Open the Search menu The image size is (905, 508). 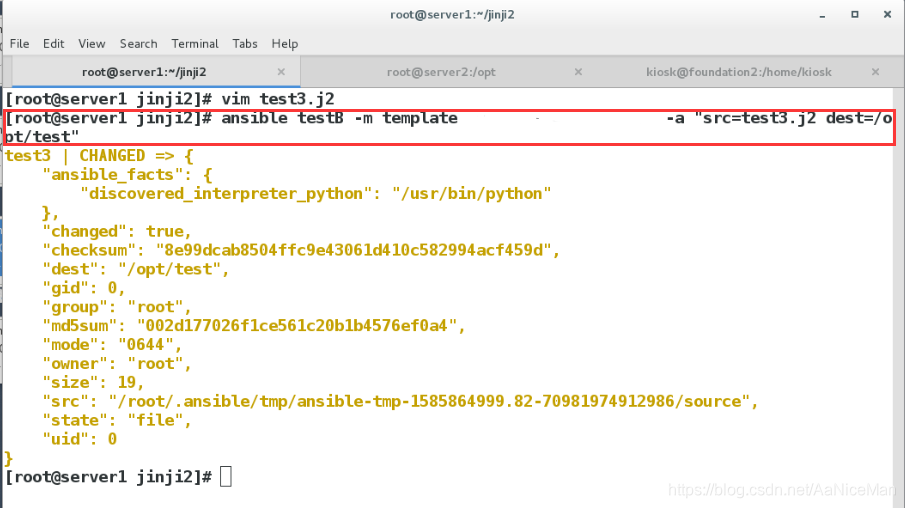tap(139, 44)
